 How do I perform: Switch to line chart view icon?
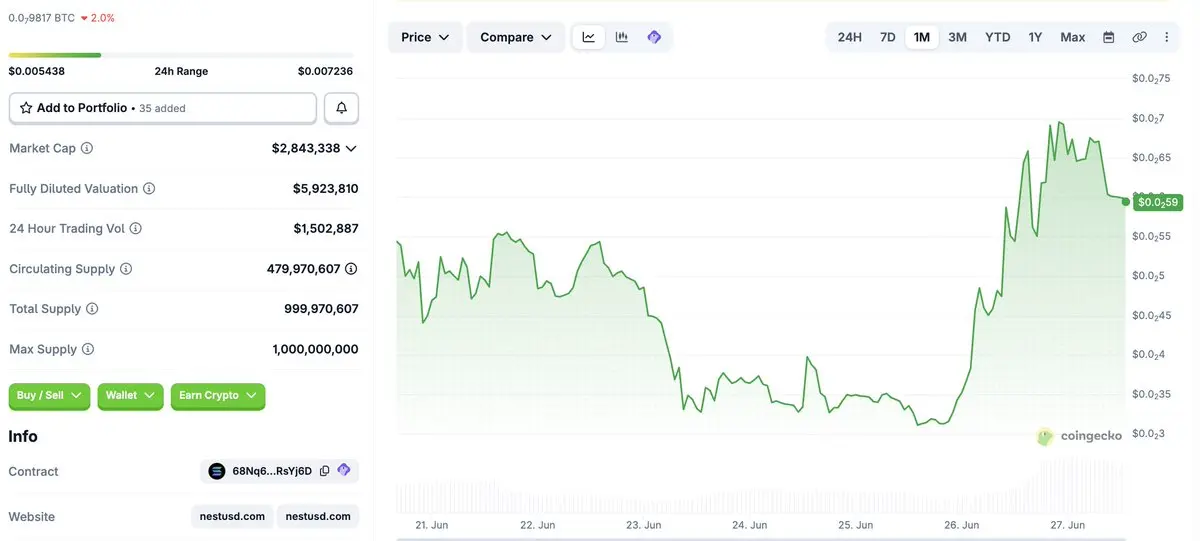(589, 37)
